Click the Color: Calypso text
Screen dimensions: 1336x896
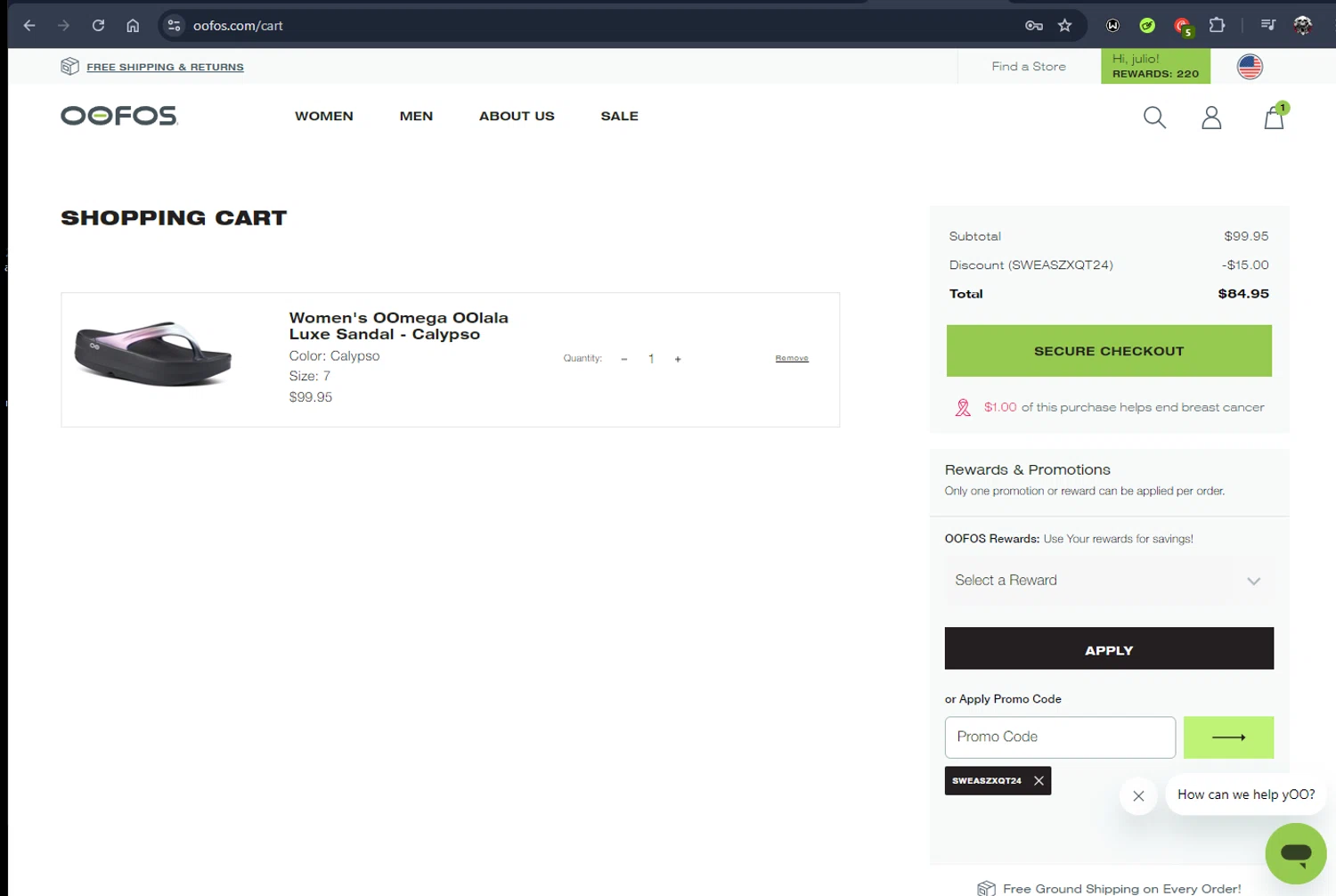tap(334, 355)
